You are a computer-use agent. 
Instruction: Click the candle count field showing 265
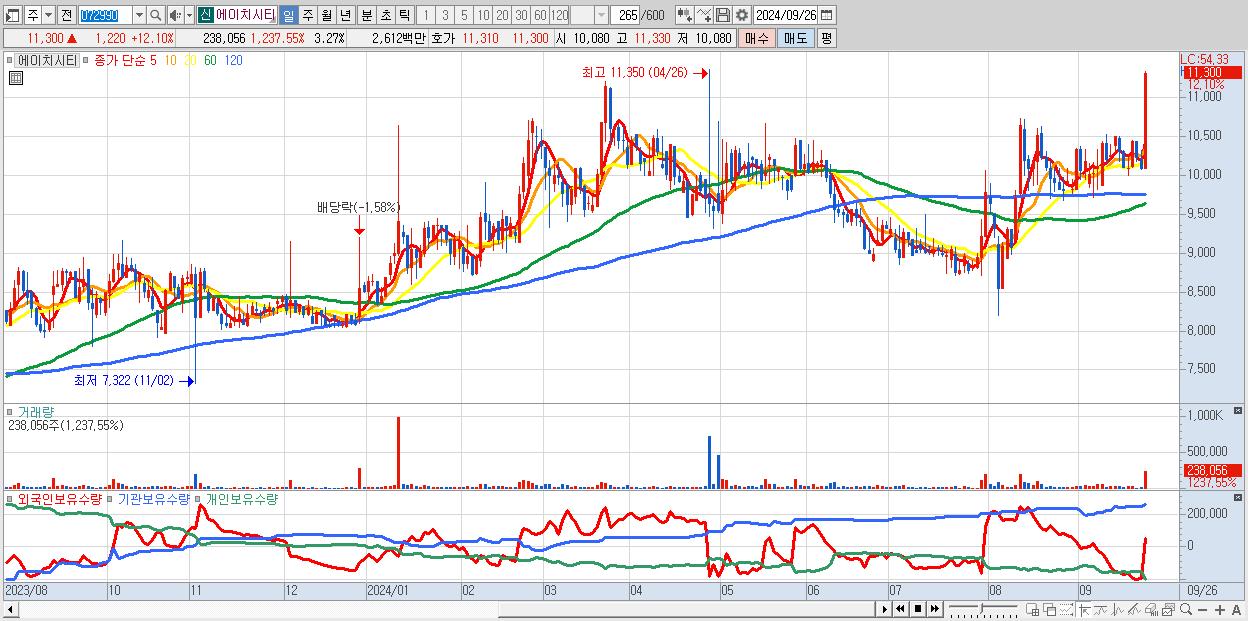tap(627, 15)
